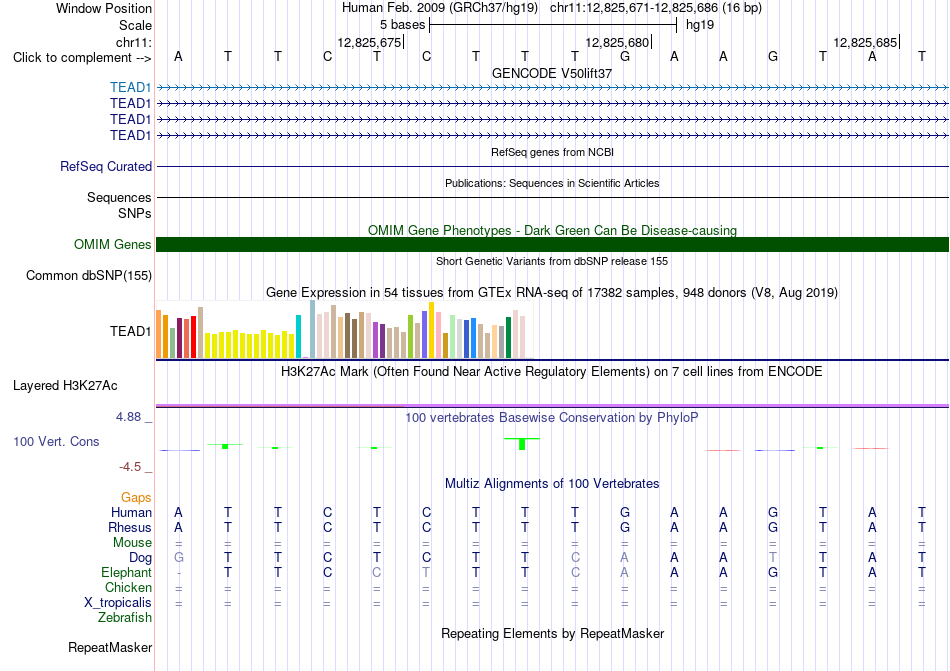This screenshot has width=950, height=671.
Task: Click the Mouse alignment row label
Action: tap(132, 543)
